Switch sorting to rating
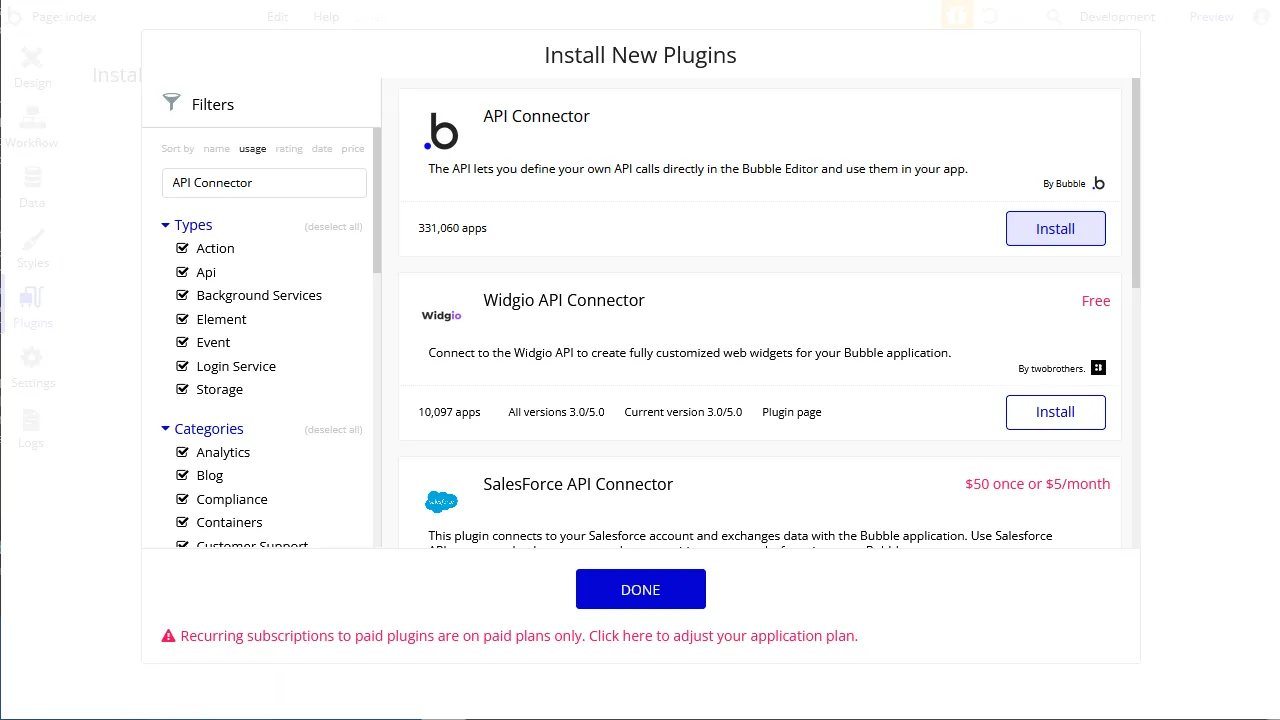The height and width of the screenshot is (720, 1280). (x=288, y=148)
